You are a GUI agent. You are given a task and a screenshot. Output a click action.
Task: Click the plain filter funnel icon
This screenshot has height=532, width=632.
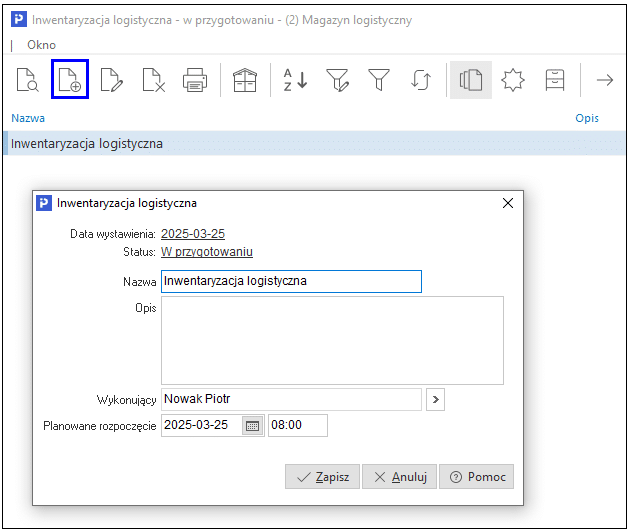[x=379, y=80]
